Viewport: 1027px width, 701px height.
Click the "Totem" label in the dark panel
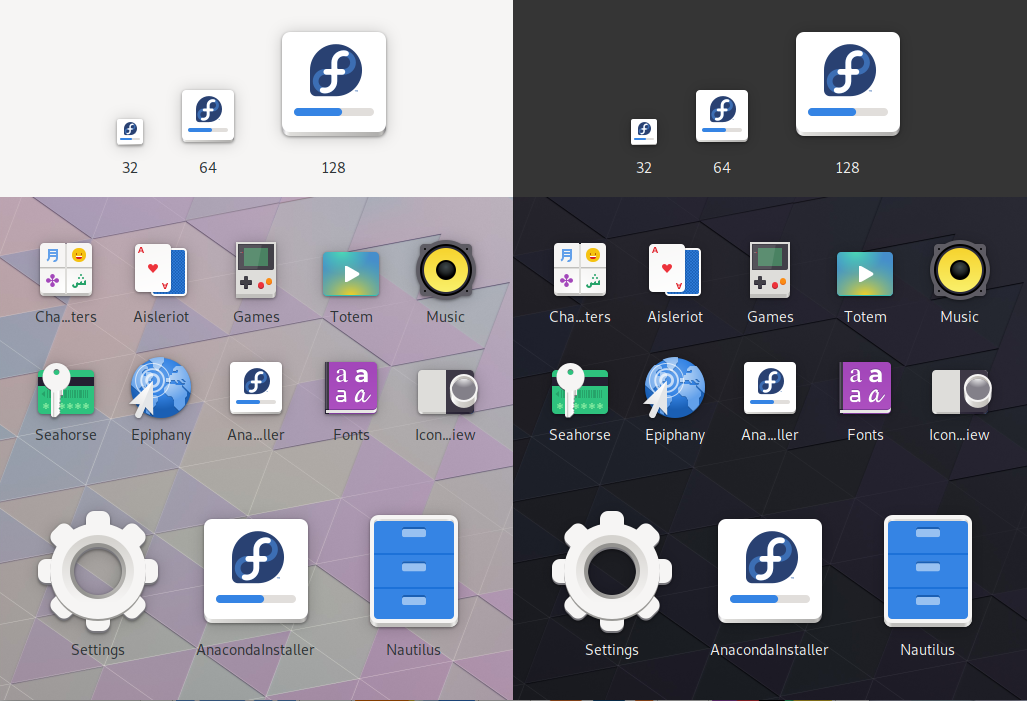pos(865,317)
